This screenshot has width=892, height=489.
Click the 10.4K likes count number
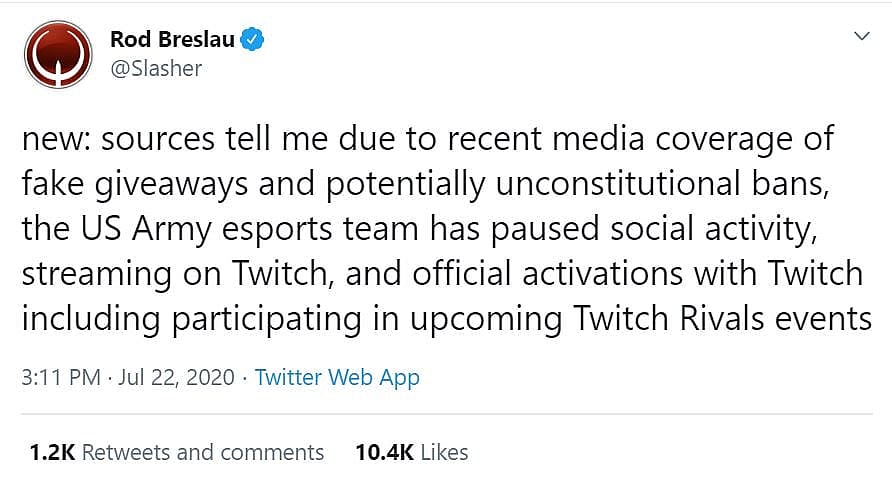point(384,452)
